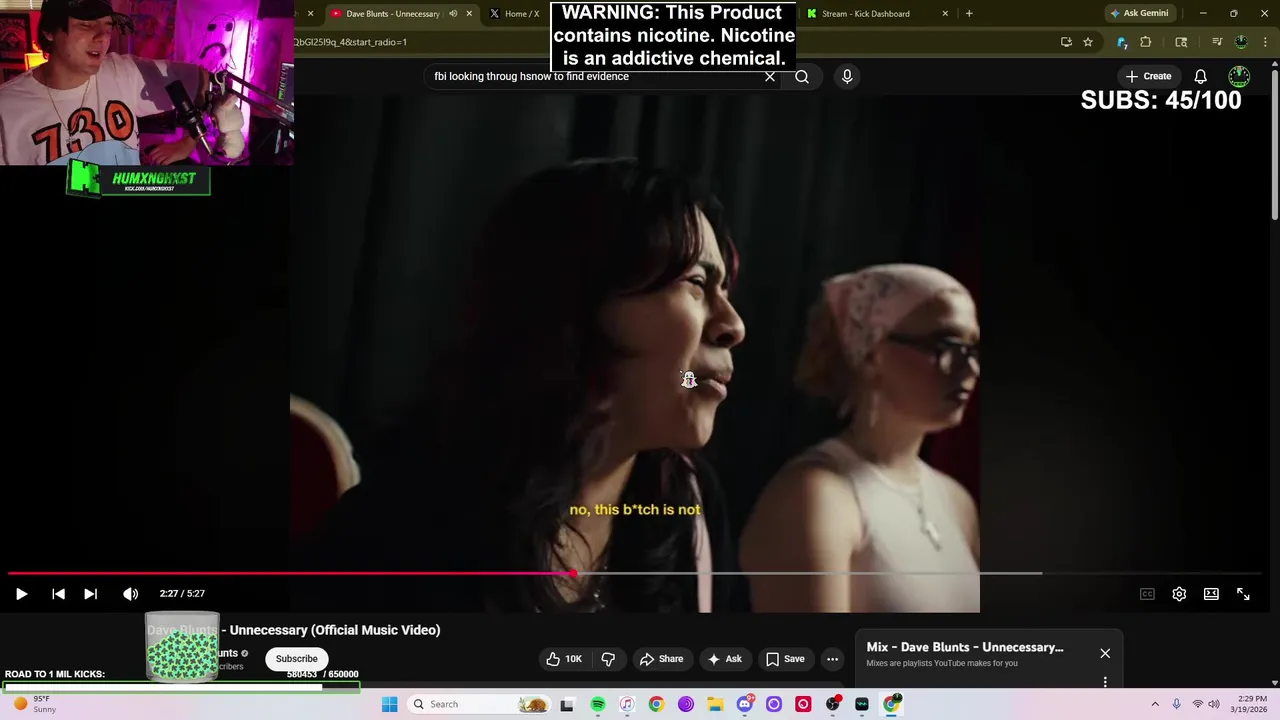
Task: Click the YouTube search magnifier button
Action: click(x=802, y=76)
